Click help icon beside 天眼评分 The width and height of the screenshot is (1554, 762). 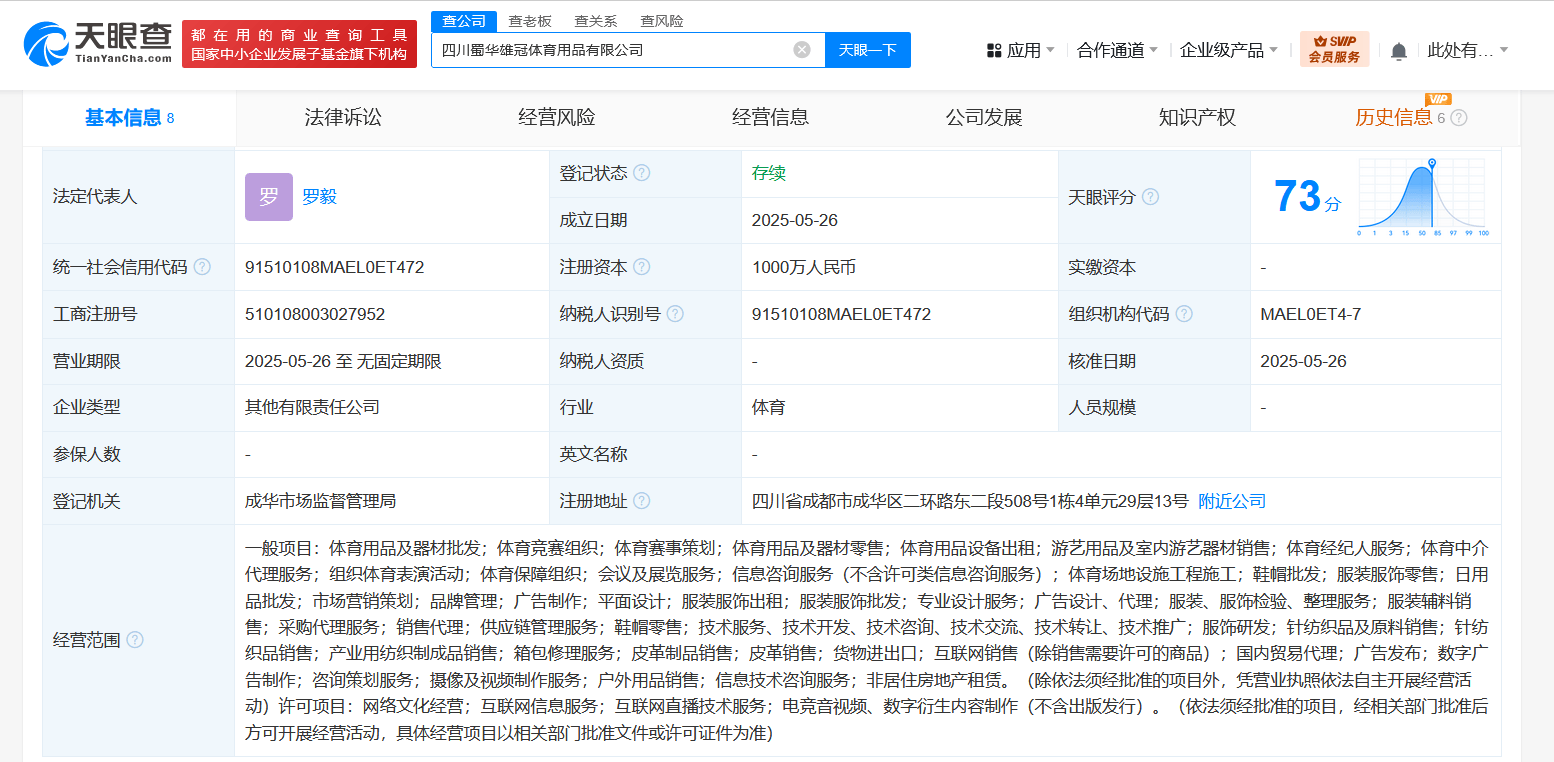(x=1151, y=197)
